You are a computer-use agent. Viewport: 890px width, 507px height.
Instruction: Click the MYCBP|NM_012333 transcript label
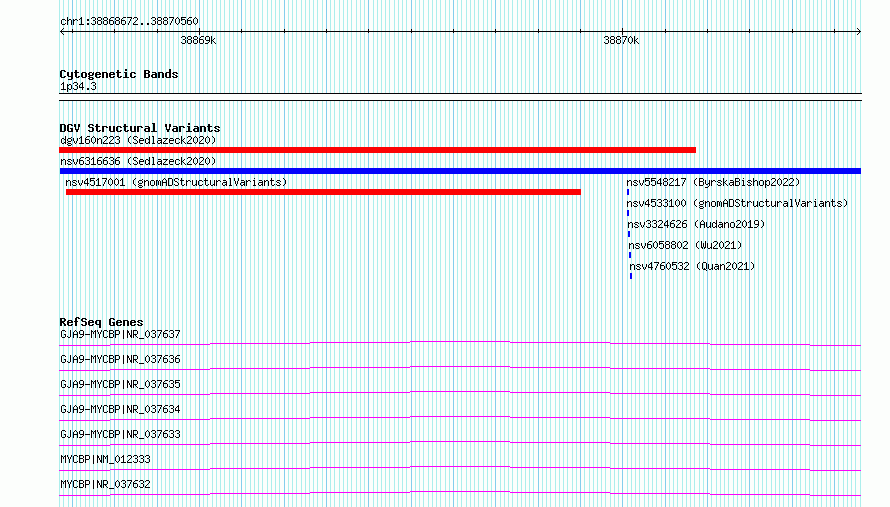pyautogui.click(x=105, y=459)
